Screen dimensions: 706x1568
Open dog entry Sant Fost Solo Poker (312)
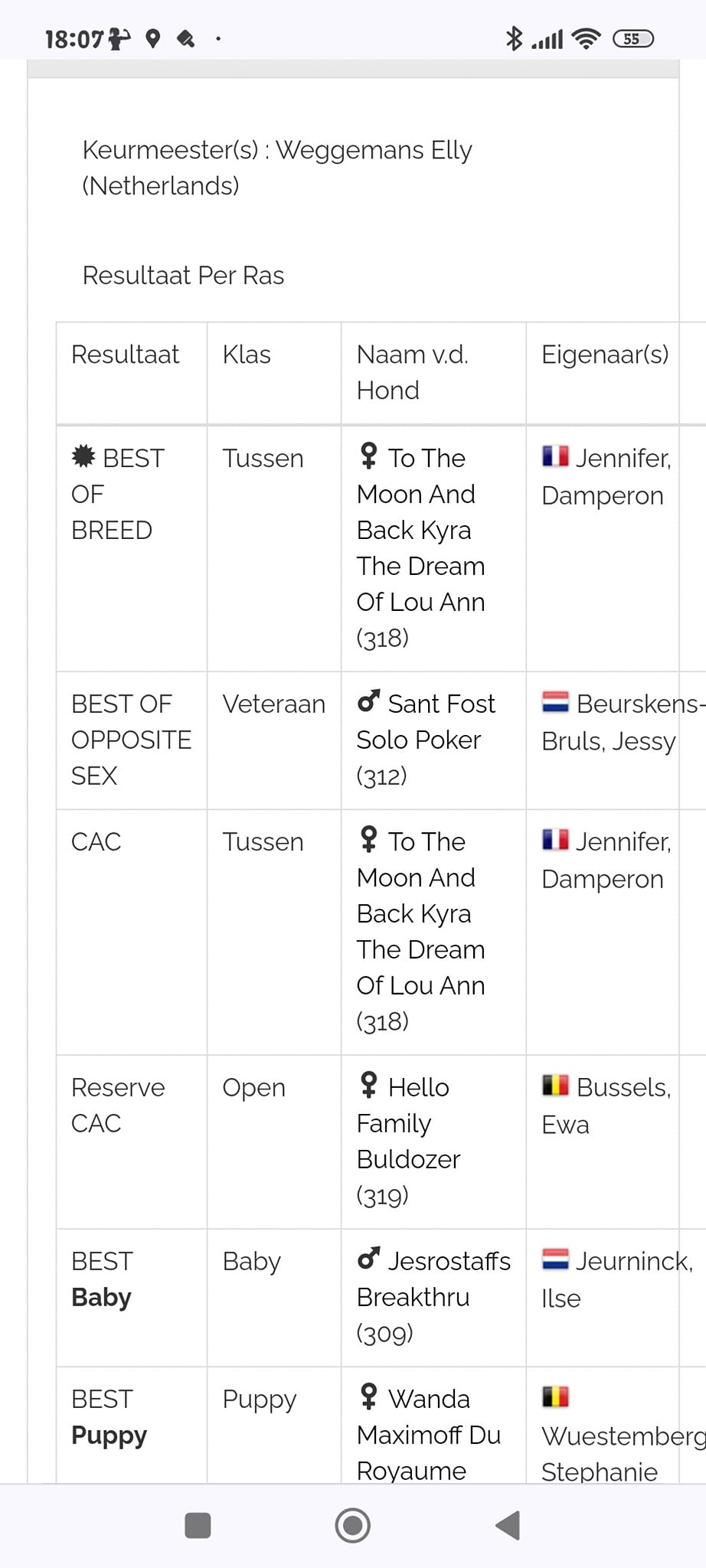pos(426,740)
